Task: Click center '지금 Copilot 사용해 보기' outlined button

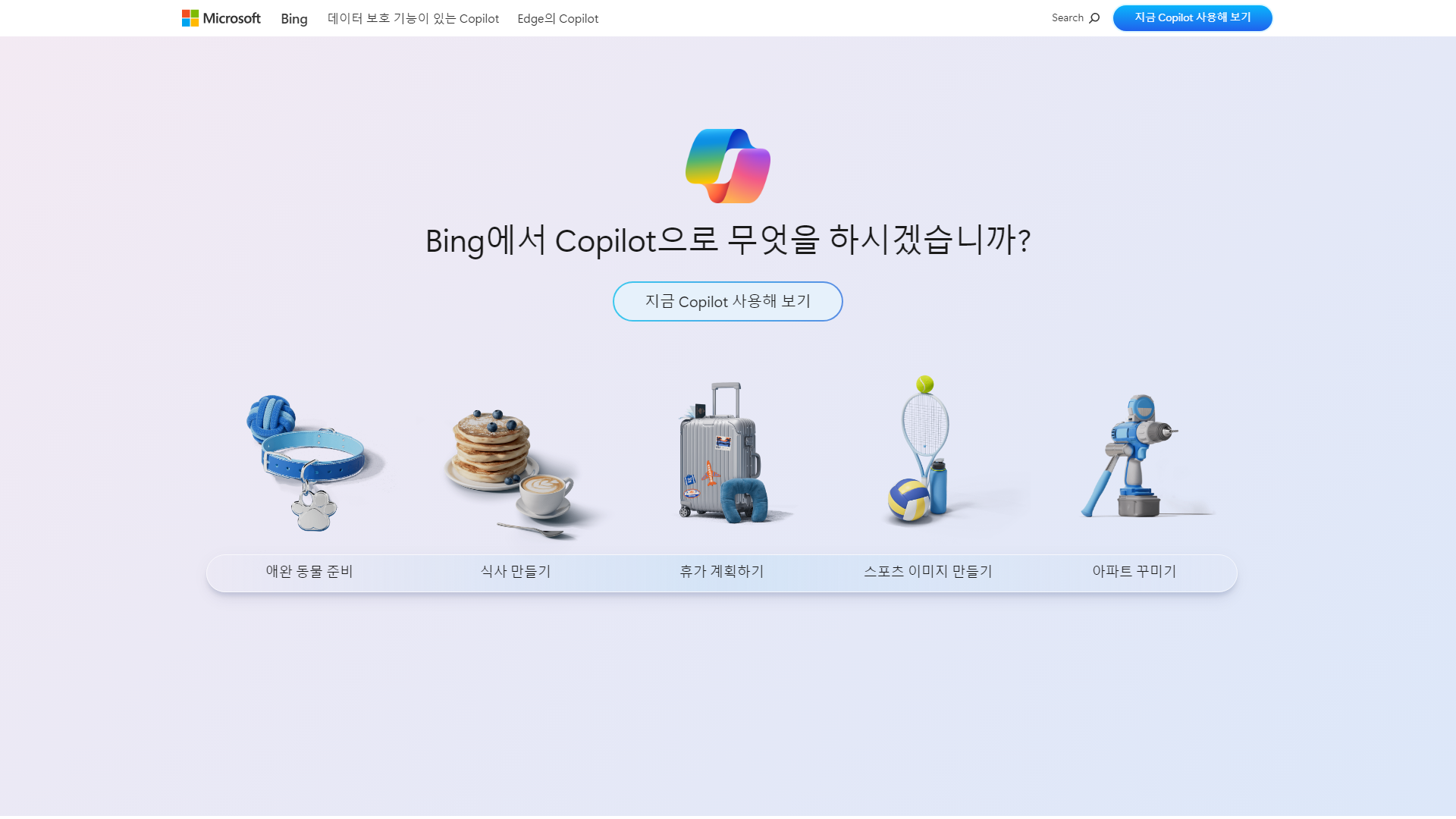Action: pos(727,302)
